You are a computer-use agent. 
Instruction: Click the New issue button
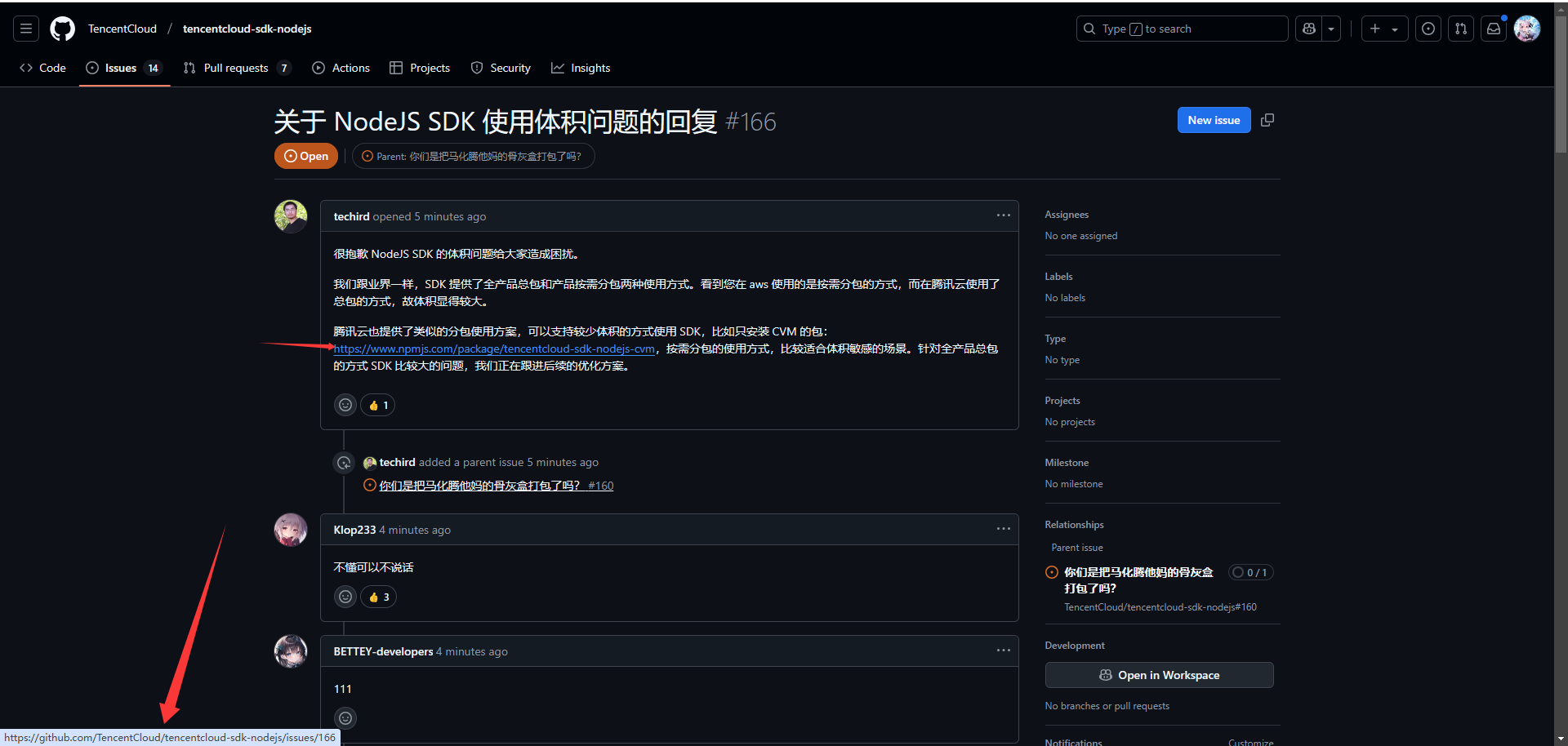click(1214, 120)
